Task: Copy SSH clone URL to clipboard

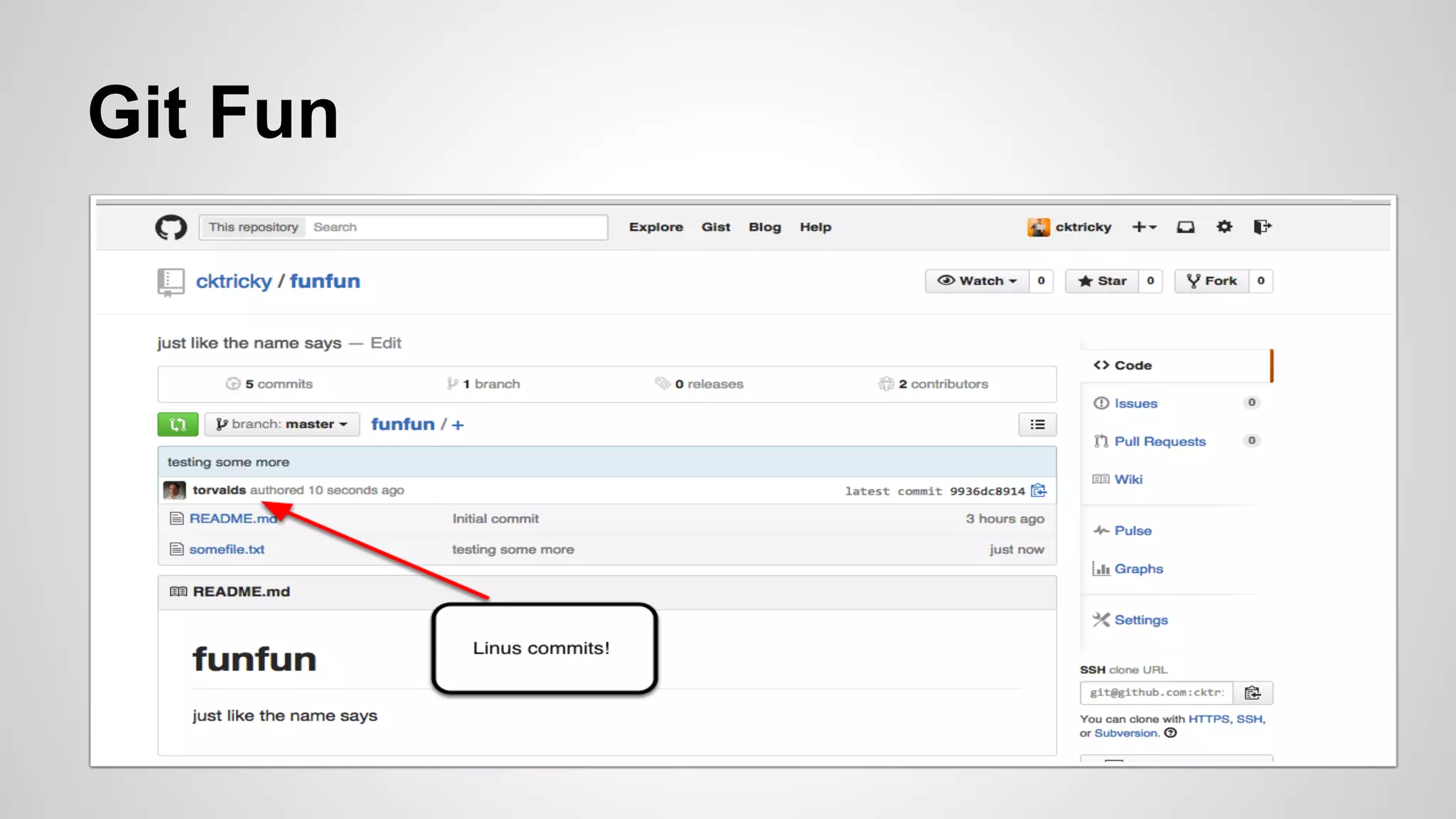Action: (x=1253, y=692)
